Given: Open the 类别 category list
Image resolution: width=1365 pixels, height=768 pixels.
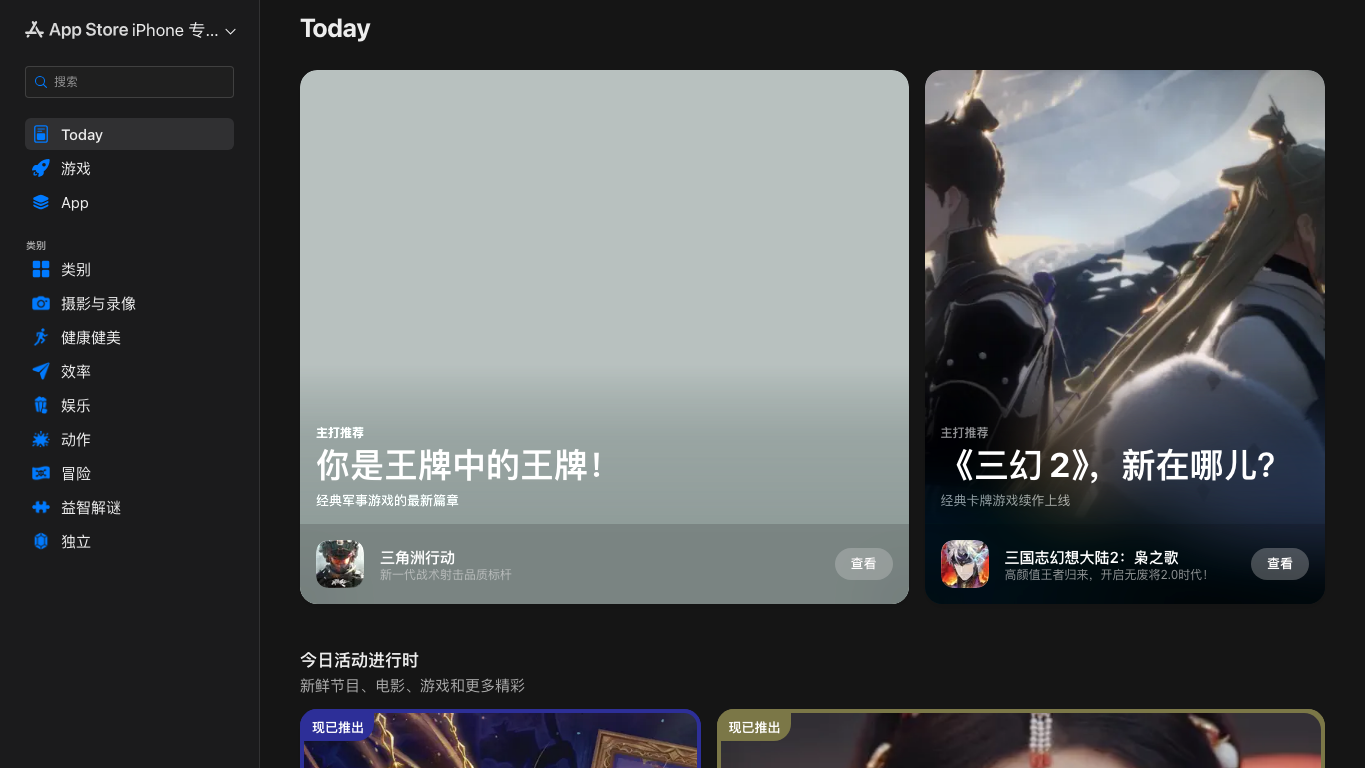Looking at the screenshot, I should tap(129, 269).
